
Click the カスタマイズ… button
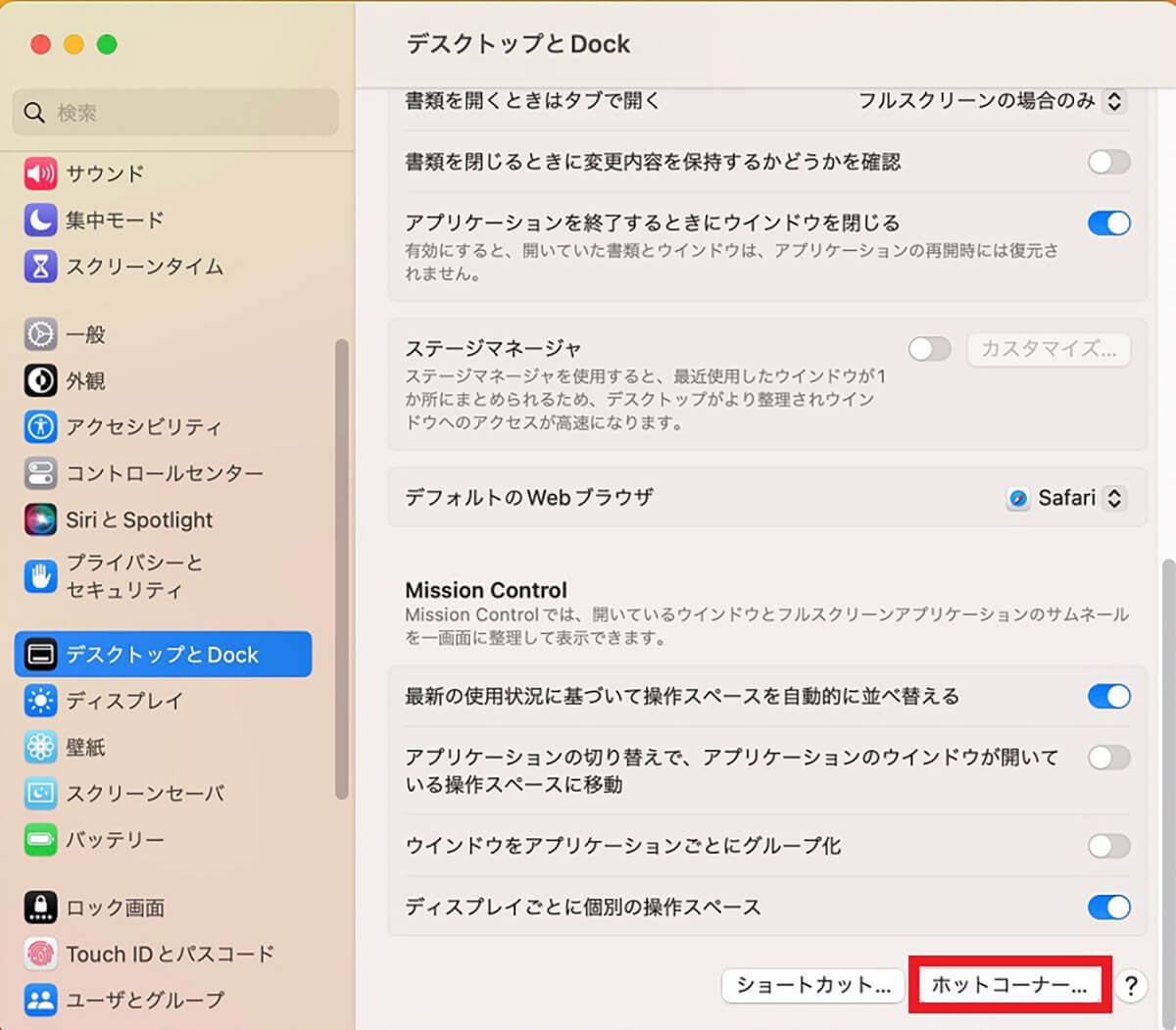1049,349
